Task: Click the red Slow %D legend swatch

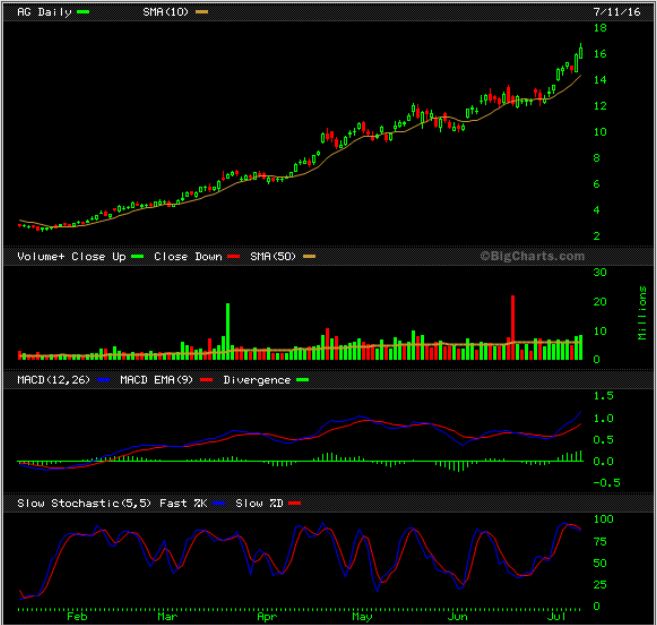Action: click(x=294, y=503)
